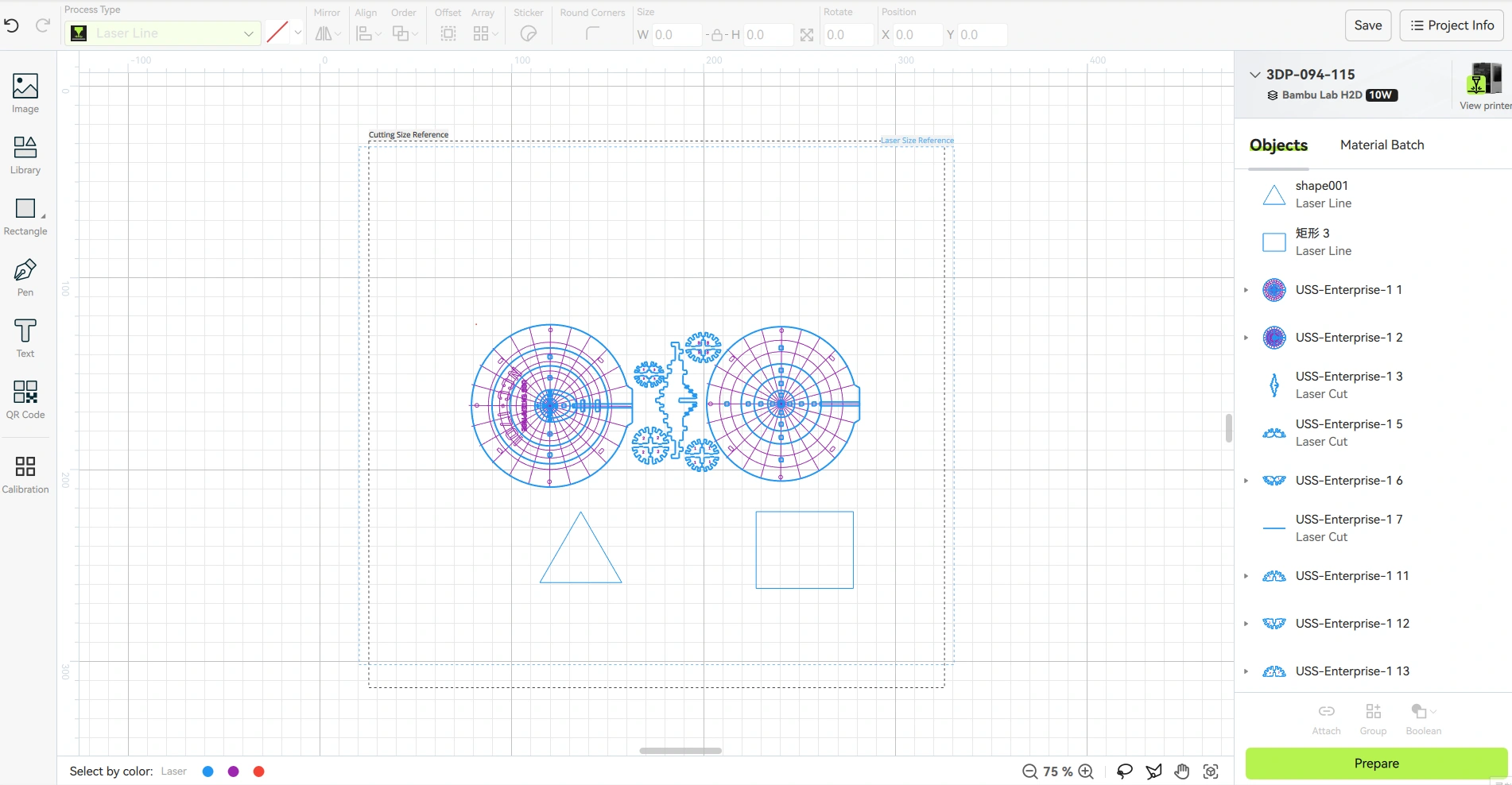Toggle the aspect ratio lock icon

tap(716, 35)
